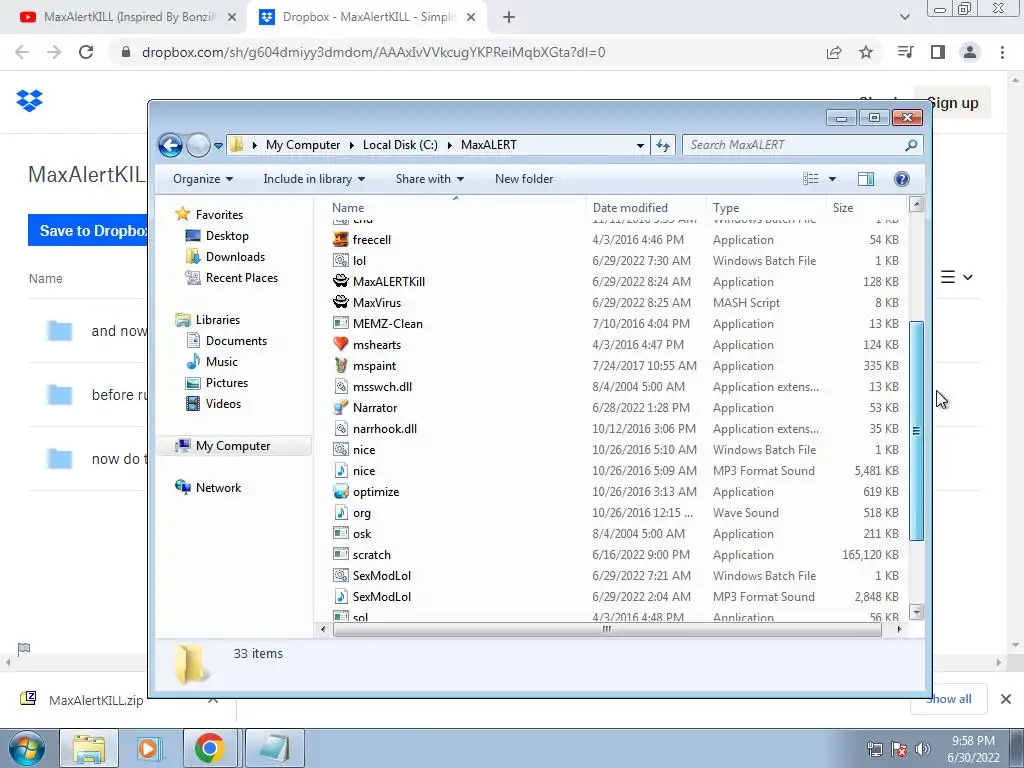Click the Search MaxALERT field
Viewport: 1024px width, 768px height.
(803, 145)
